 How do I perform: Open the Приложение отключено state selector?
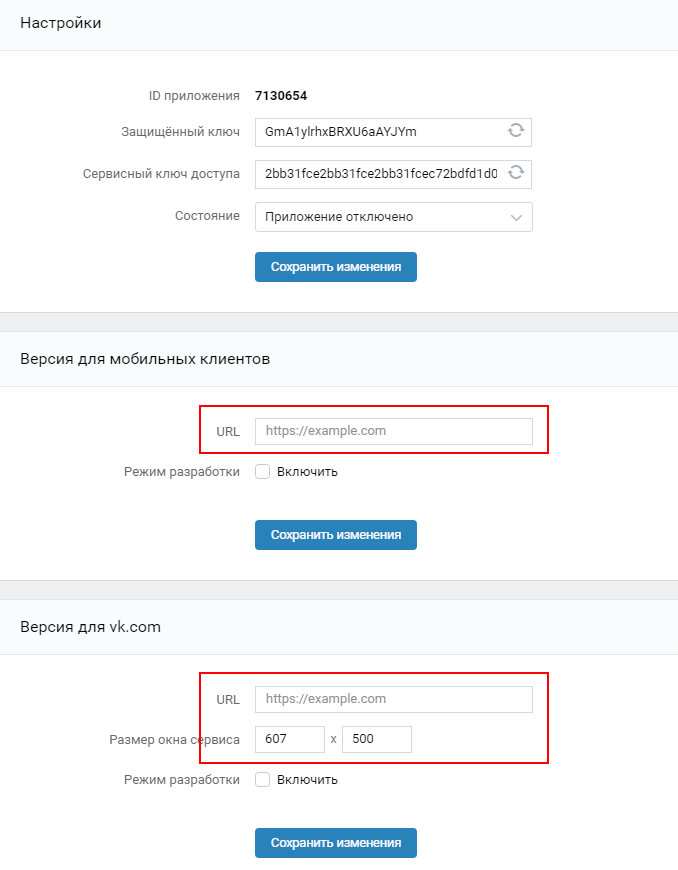pyautogui.click(x=393, y=217)
